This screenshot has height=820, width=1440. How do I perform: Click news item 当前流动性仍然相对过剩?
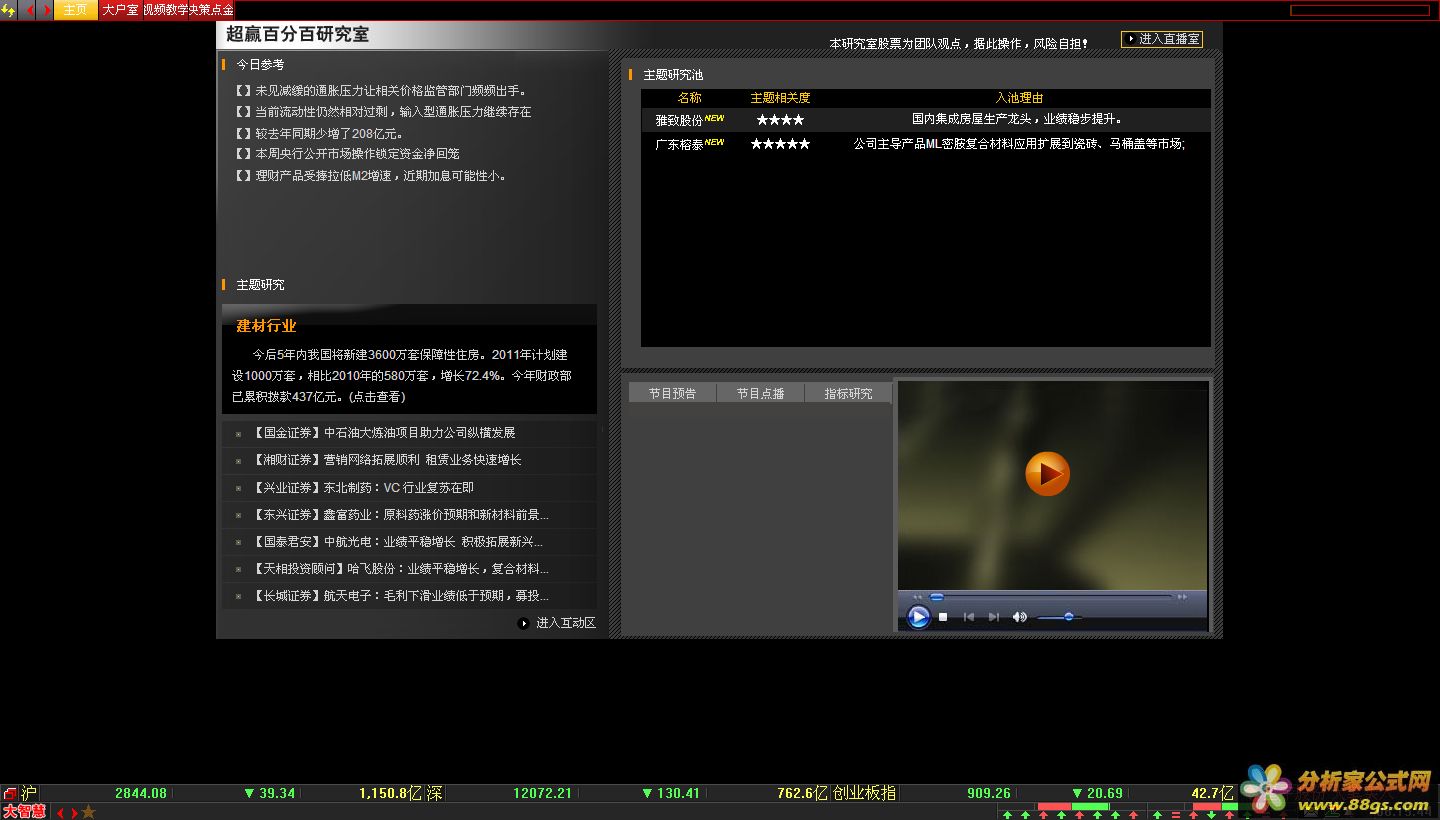383,112
